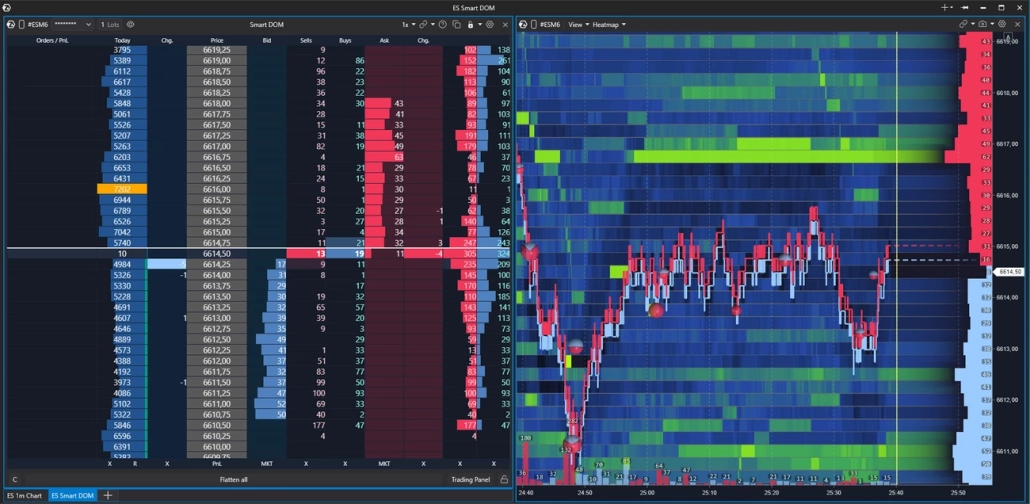Click the camera screenshot icon
1030x504 pixels.
(982, 24)
